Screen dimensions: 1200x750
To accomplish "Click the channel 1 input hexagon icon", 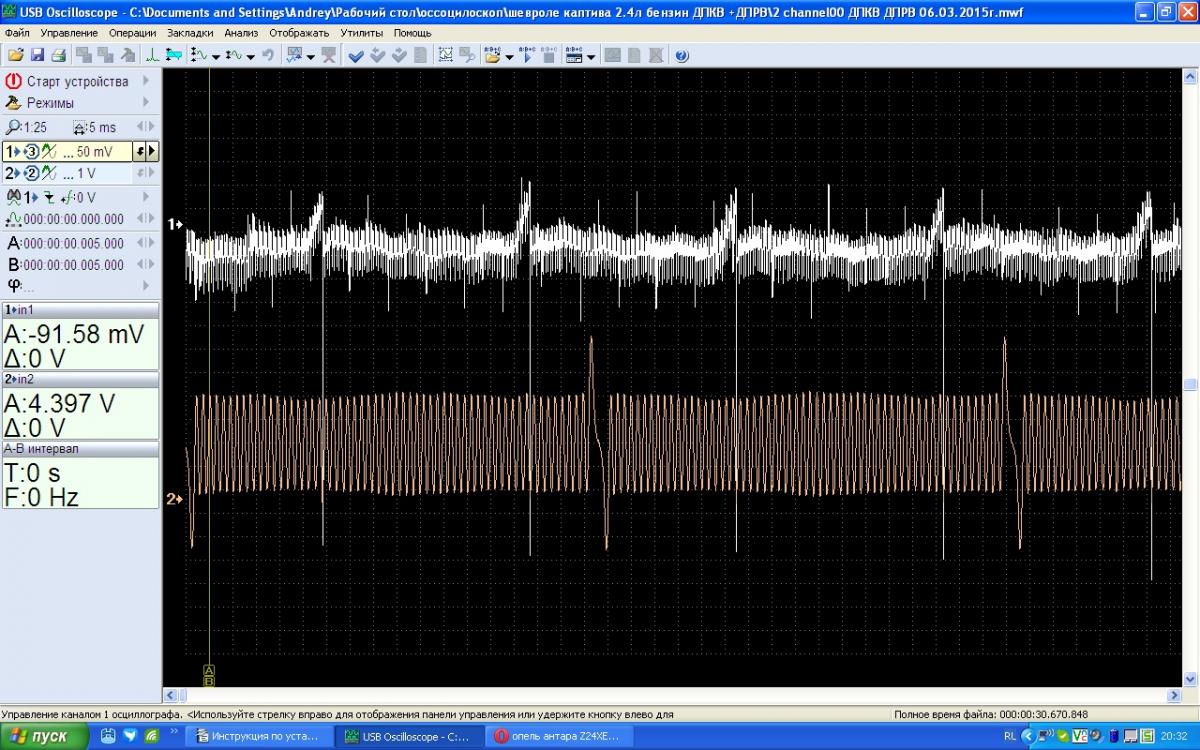I will (32, 152).
